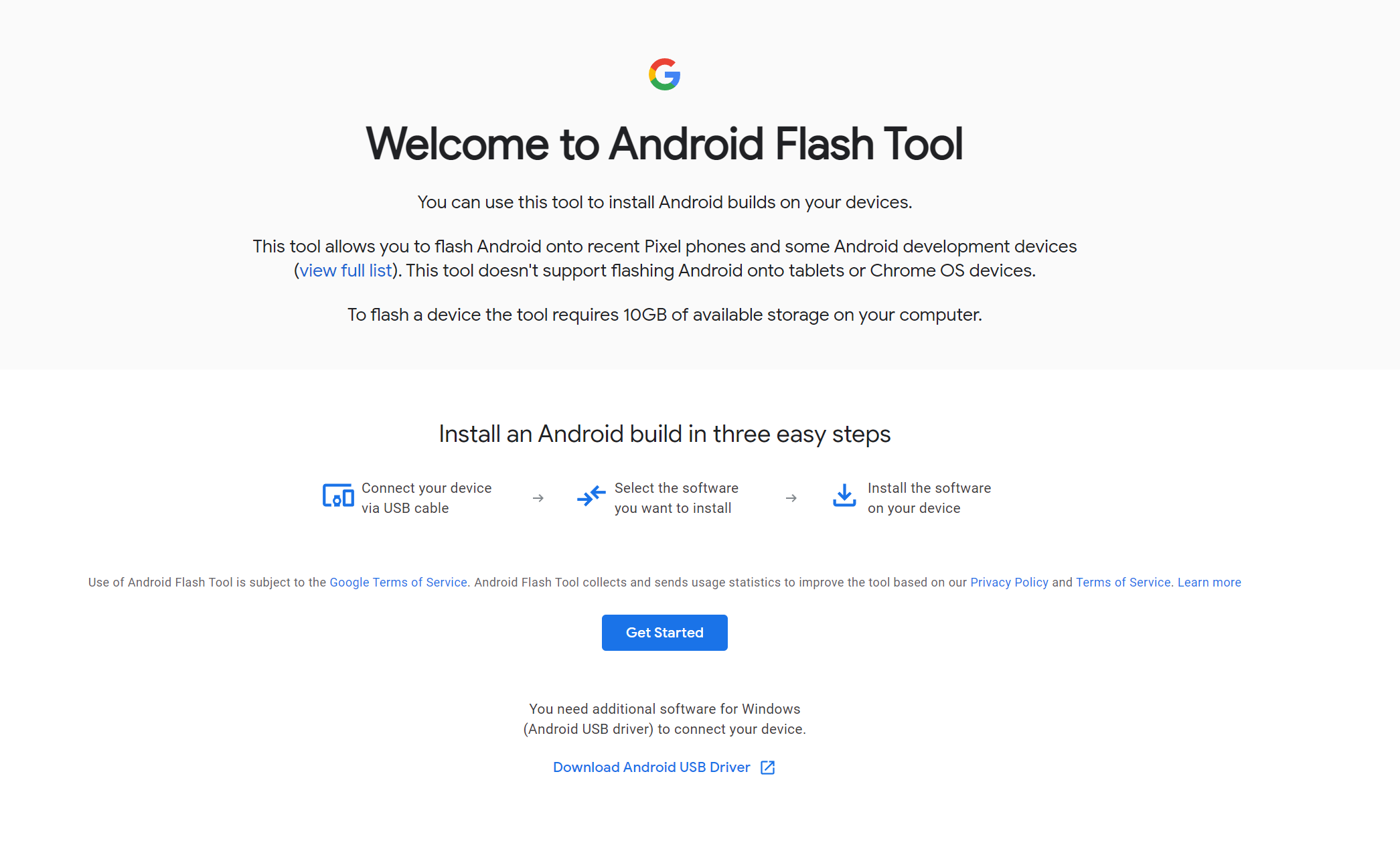The height and width of the screenshot is (847, 1400).
Task: Open the Google Terms of Service link
Action: coord(398,582)
